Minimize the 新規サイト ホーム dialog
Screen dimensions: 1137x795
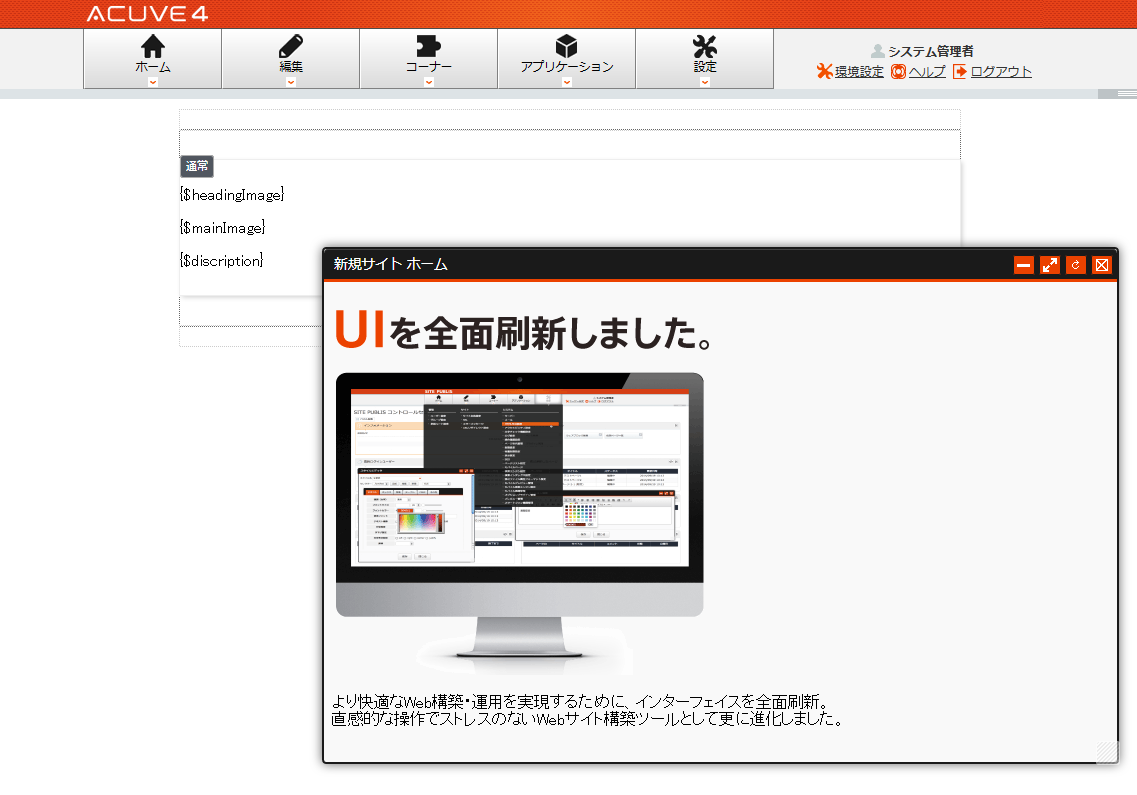coord(1023,265)
